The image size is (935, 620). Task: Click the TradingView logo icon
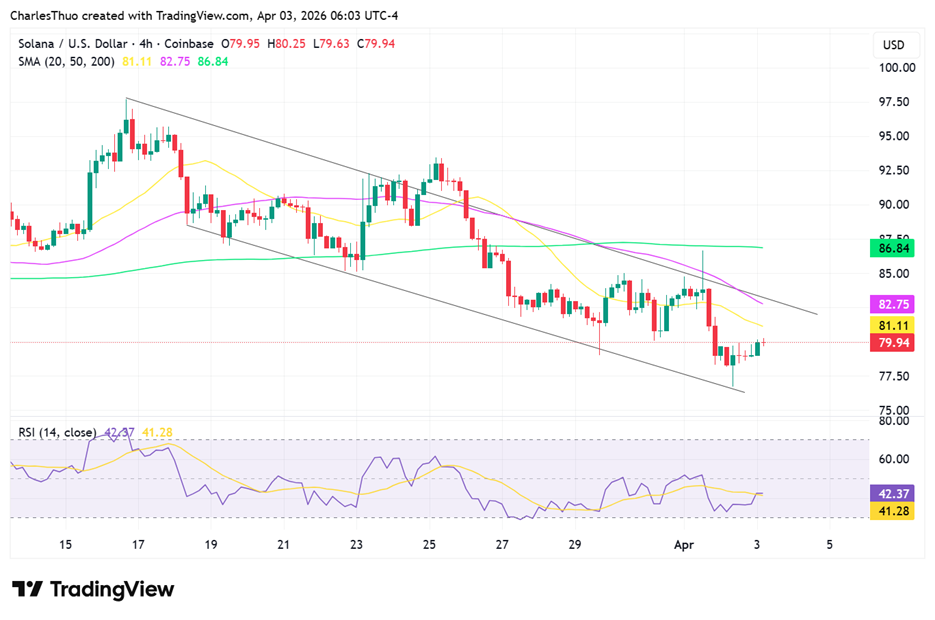pos(27,589)
